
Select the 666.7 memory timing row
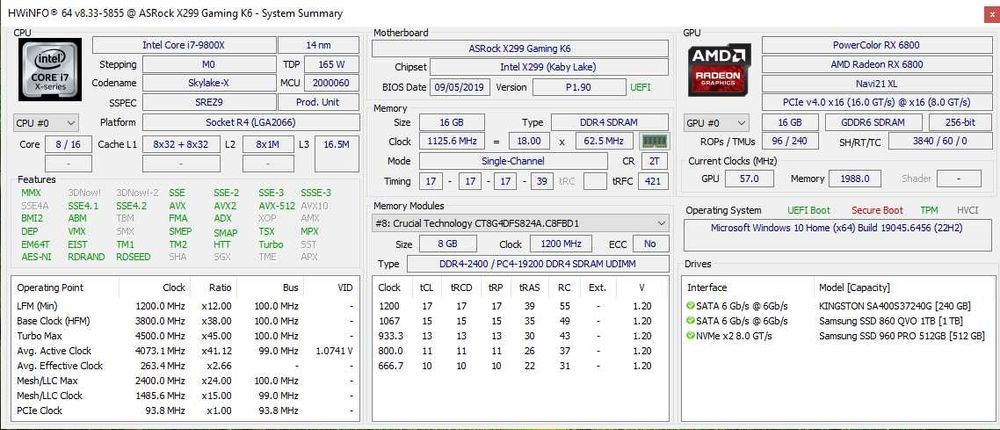tap(520, 366)
